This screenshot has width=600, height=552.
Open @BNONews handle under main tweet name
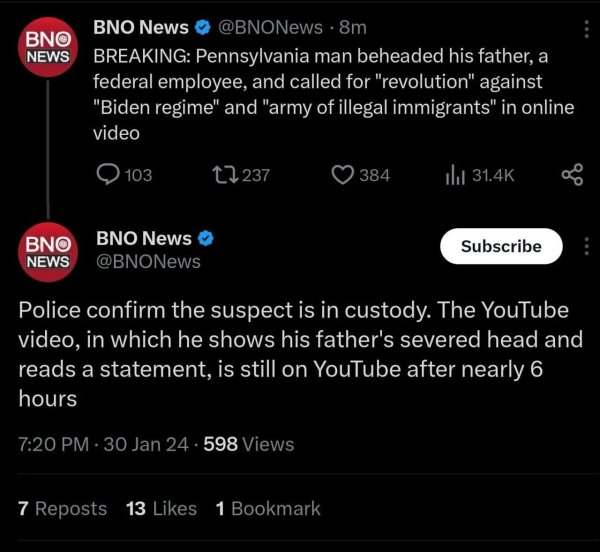tap(148, 262)
